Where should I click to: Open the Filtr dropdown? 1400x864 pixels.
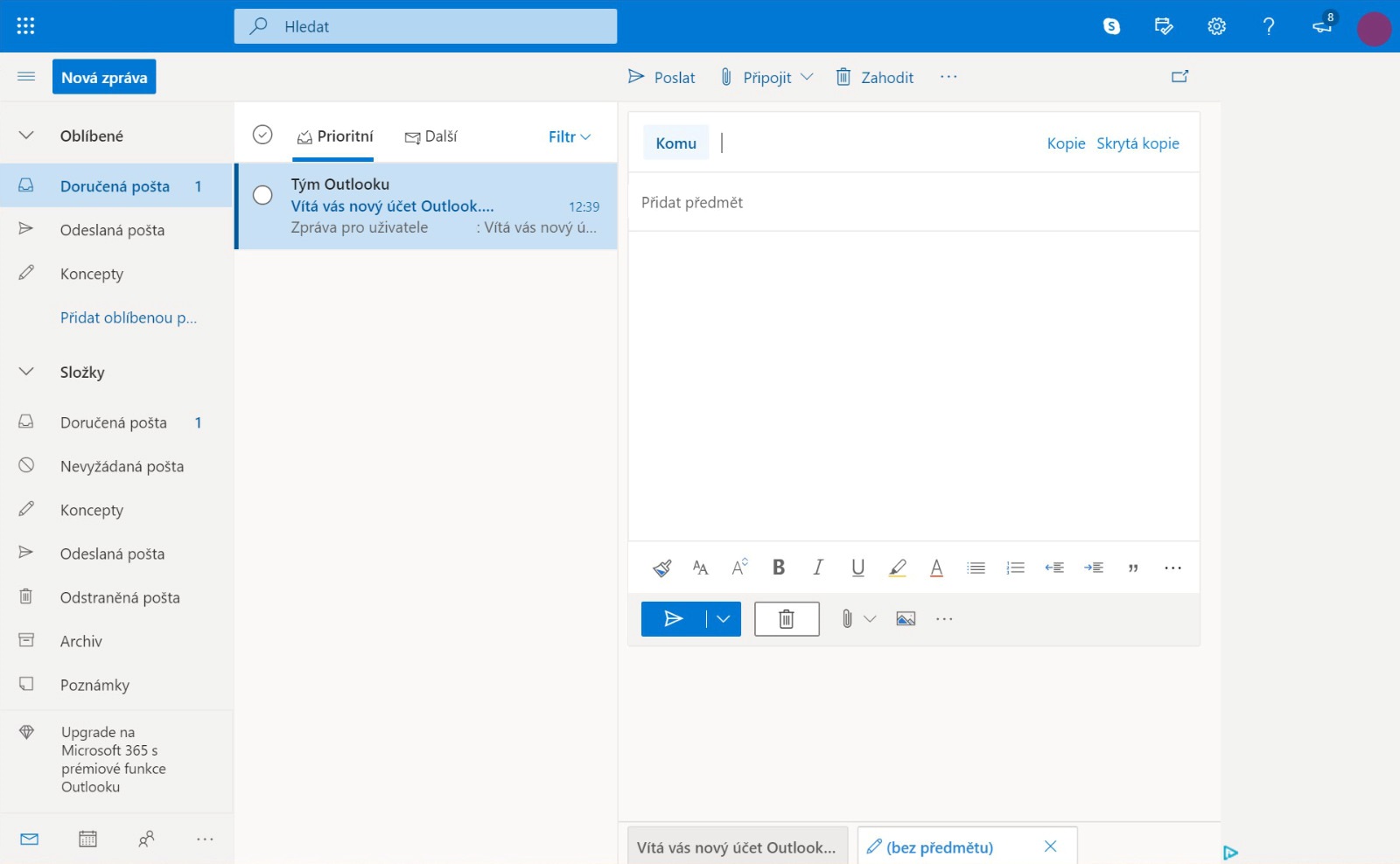568,136
